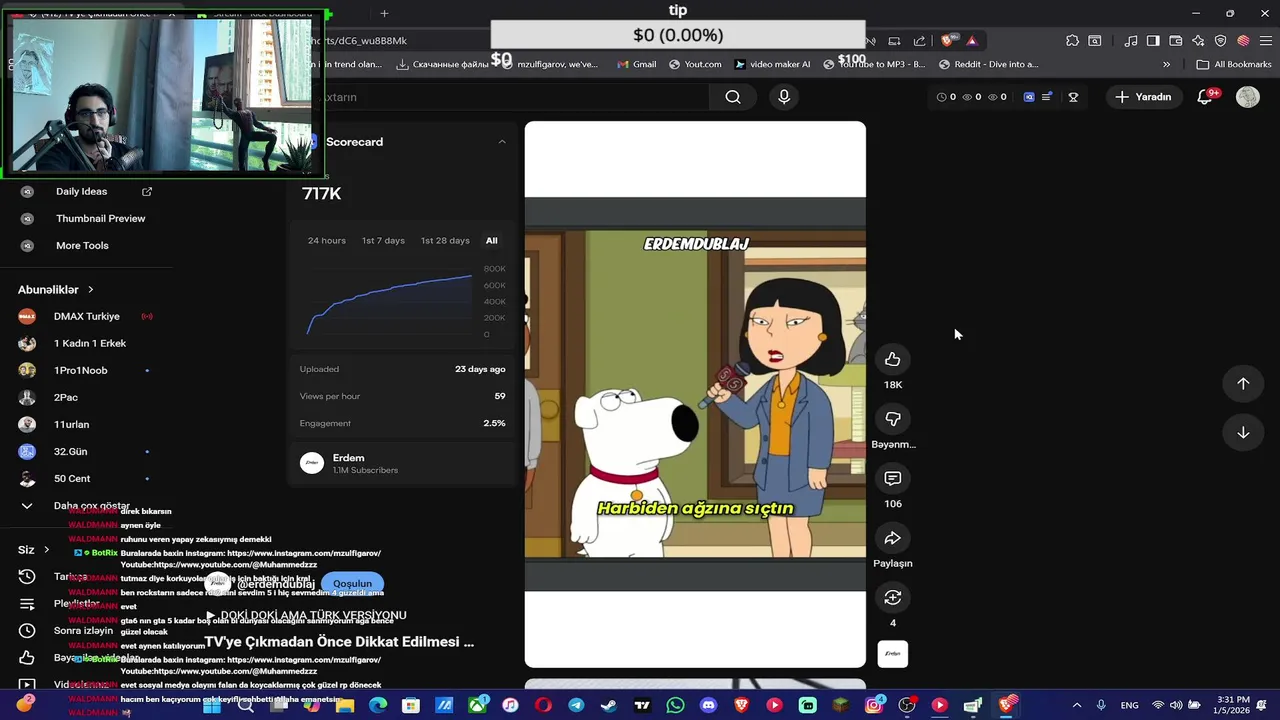The width and height of the screenshot is (1280, 720).
Task: Open the Gmail bookmark
Action: click(637, 64)
